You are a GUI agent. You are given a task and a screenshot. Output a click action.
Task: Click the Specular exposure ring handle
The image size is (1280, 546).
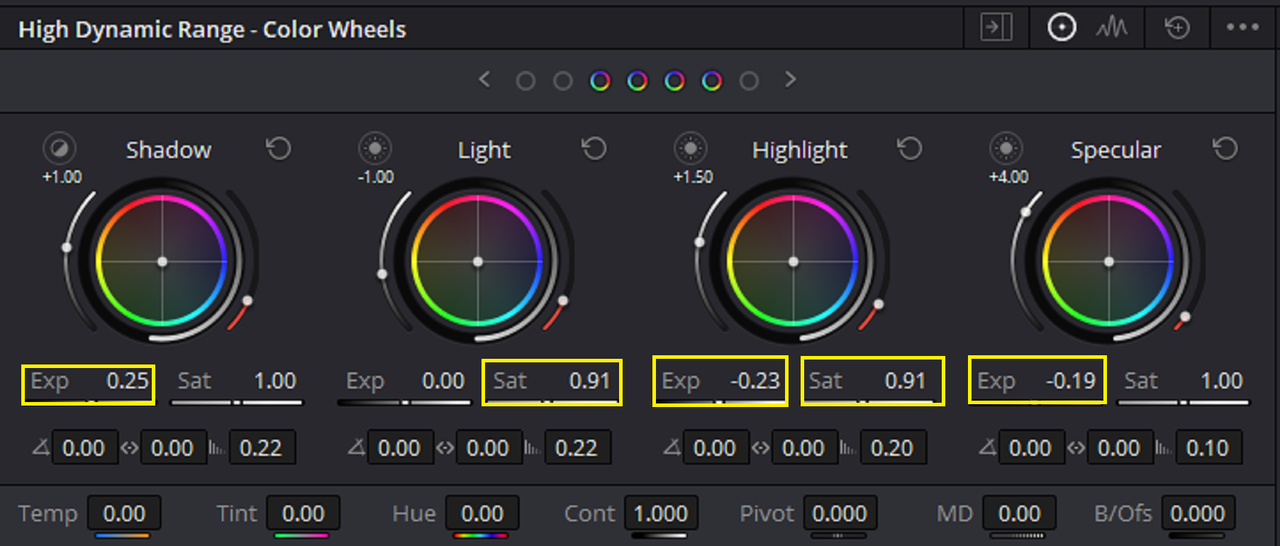click(x=1025, y=211)
